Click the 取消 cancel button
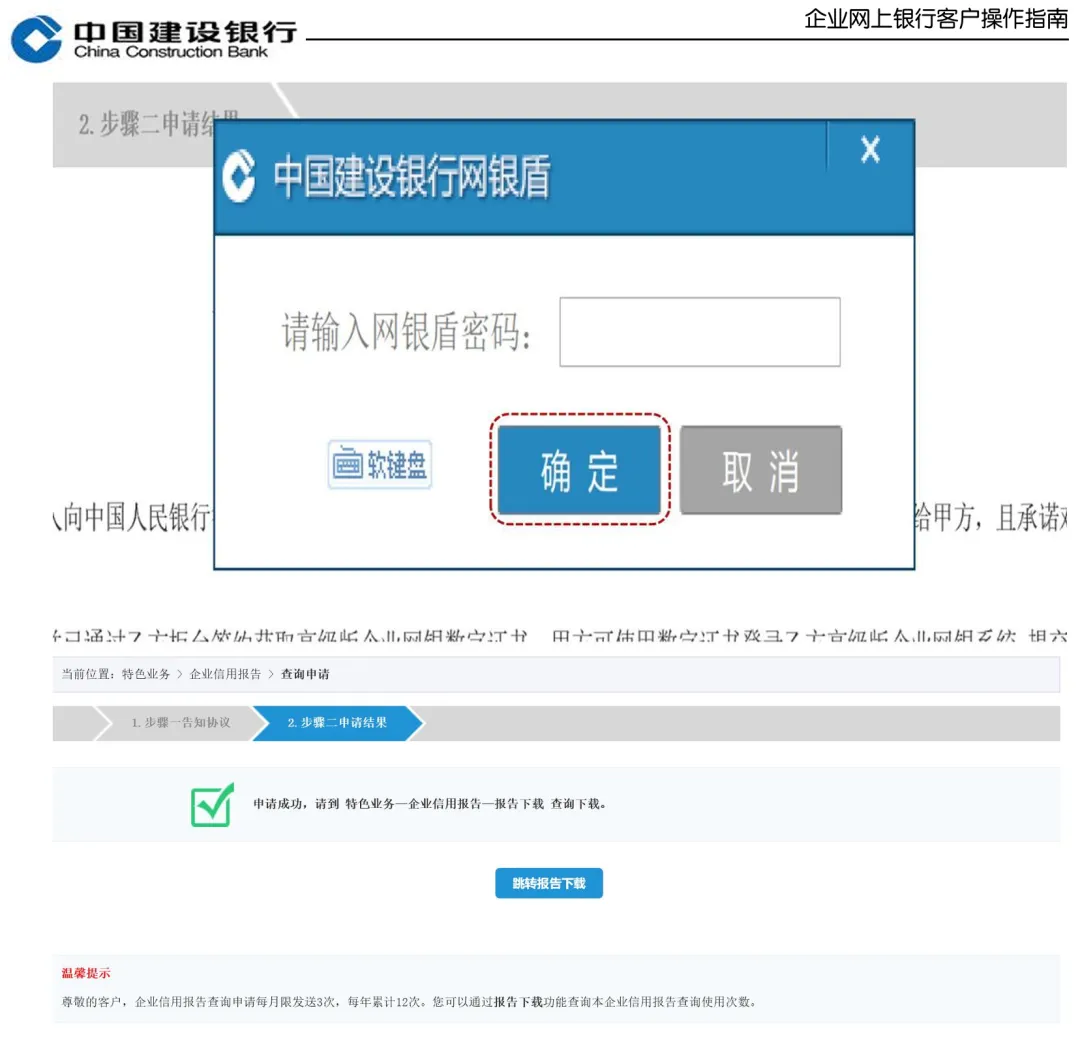Screen dimensions: 1080x1037 pos(760,470)
